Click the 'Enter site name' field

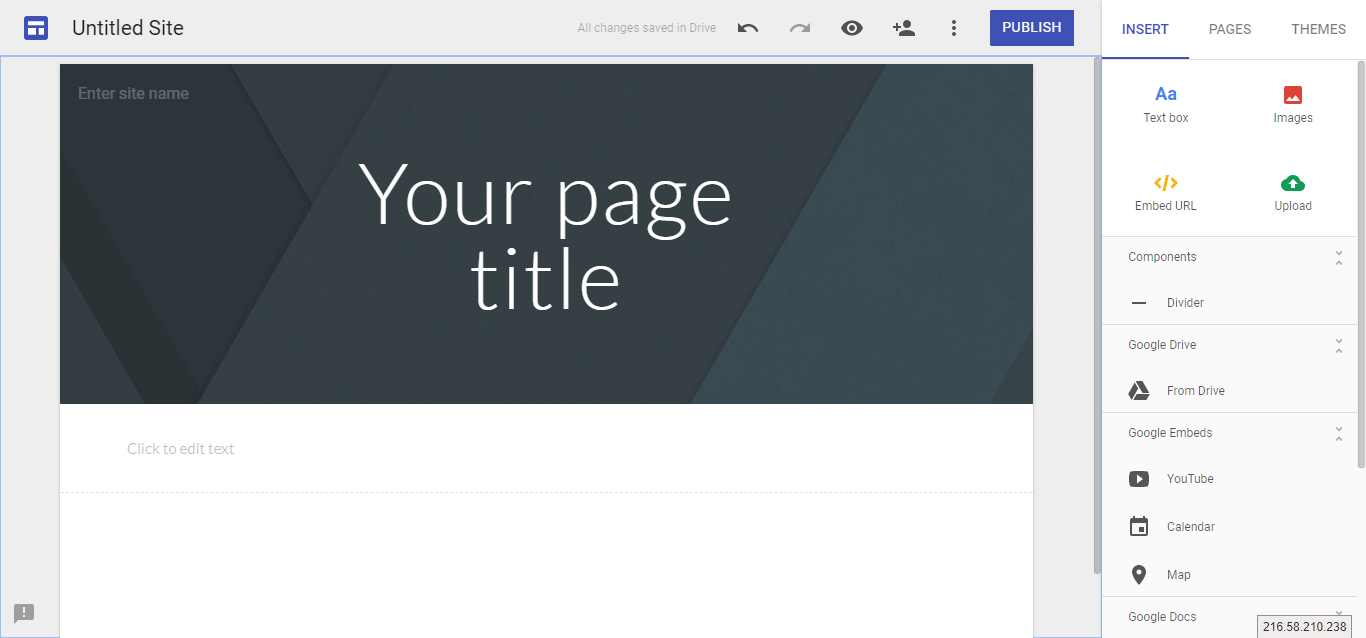tap(134, 93)
